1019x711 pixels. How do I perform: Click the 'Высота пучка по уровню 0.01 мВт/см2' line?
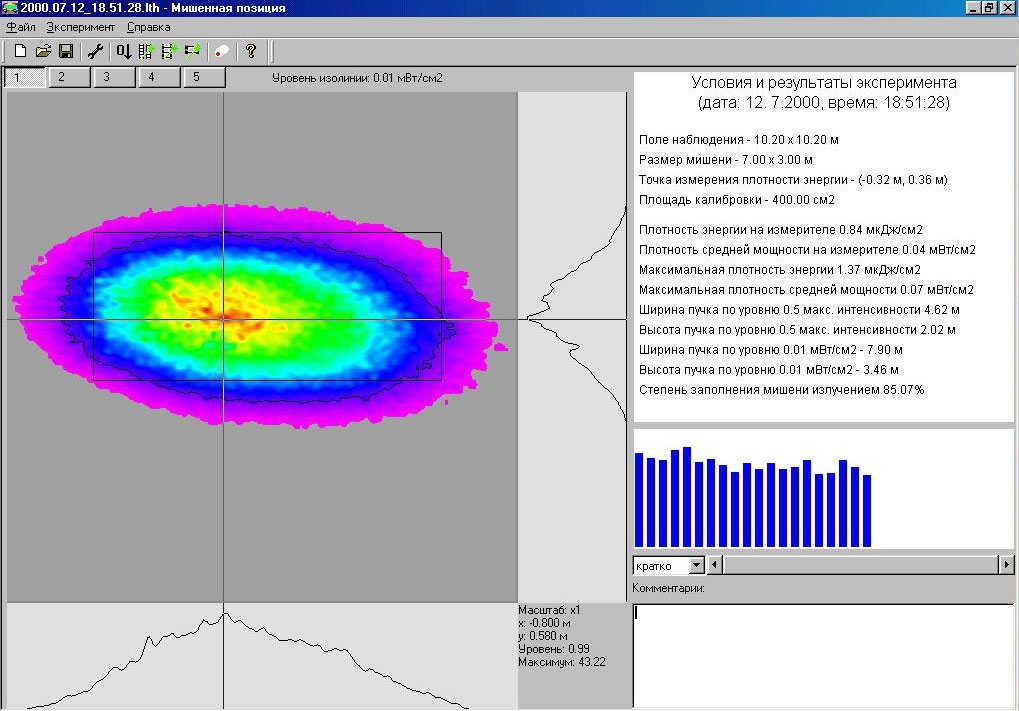click(768, 370)
